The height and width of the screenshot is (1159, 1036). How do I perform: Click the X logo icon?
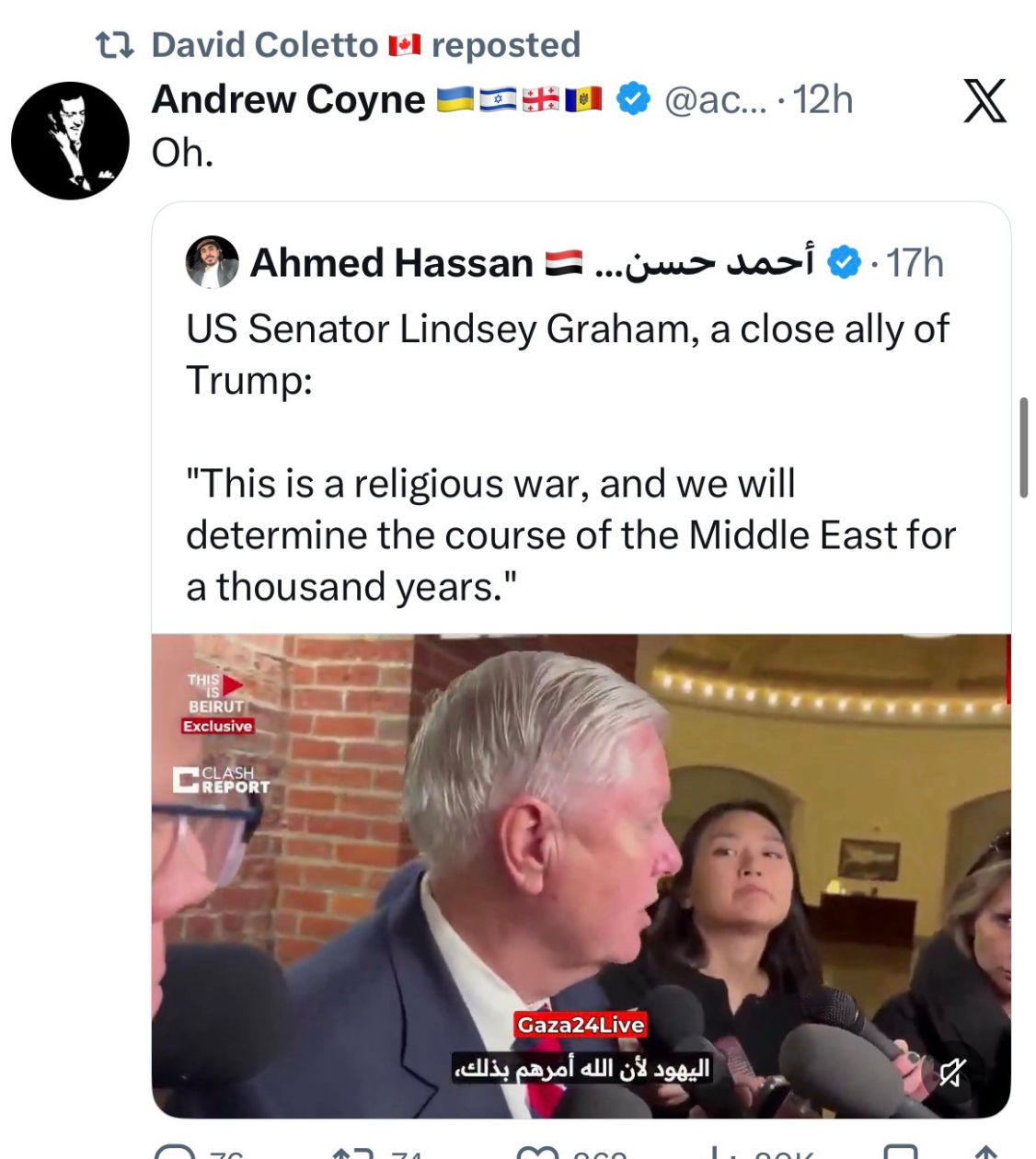click(984, 101)
